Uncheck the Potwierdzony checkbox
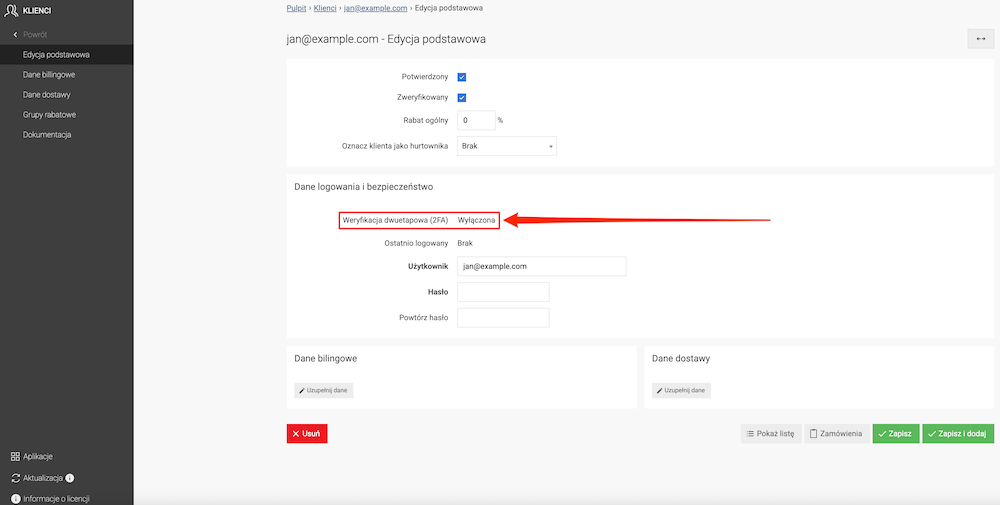The image size is (1000, 505). pos(462,77)
